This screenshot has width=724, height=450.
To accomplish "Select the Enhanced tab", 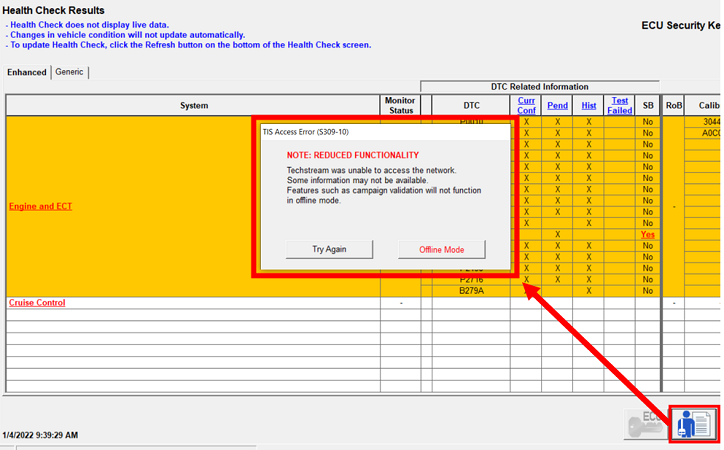I will (x=27, y=72).
